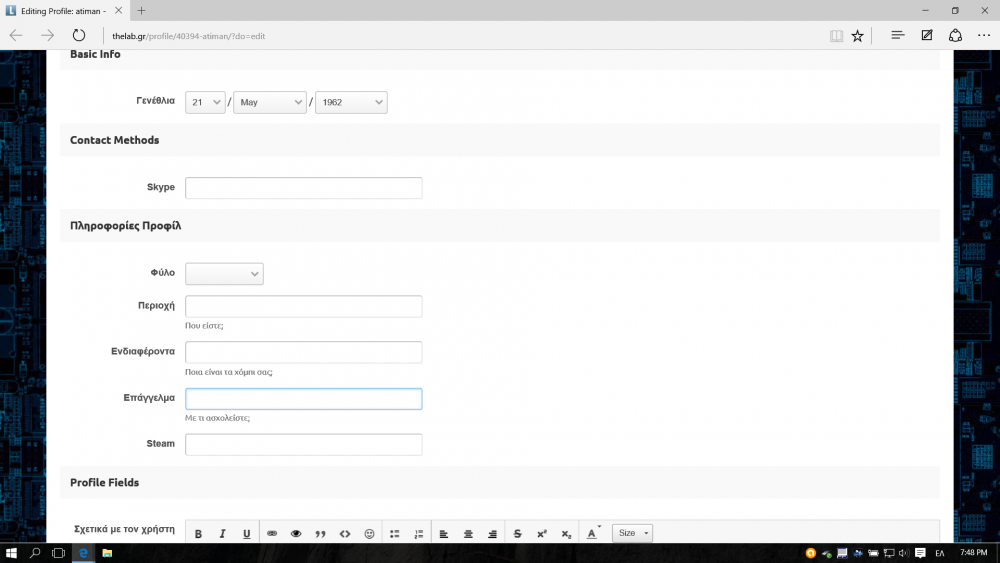The height and width of the screenshot is (563, 1000).
Task: Click the volume tray icon
Action: [x=904, y=553]
